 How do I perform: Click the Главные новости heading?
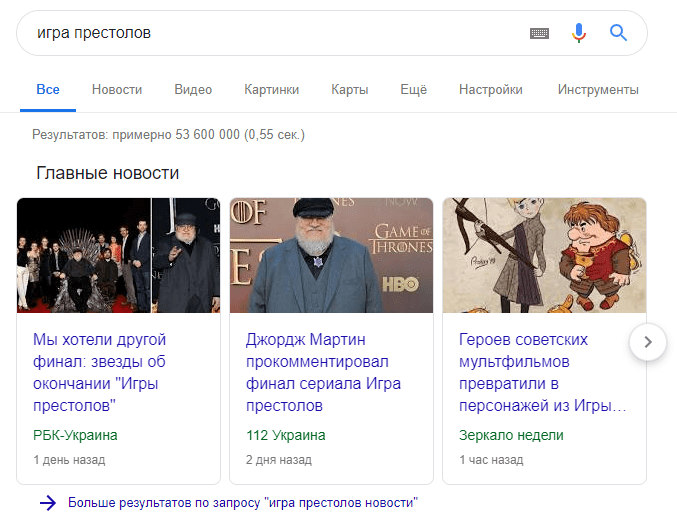108,173
